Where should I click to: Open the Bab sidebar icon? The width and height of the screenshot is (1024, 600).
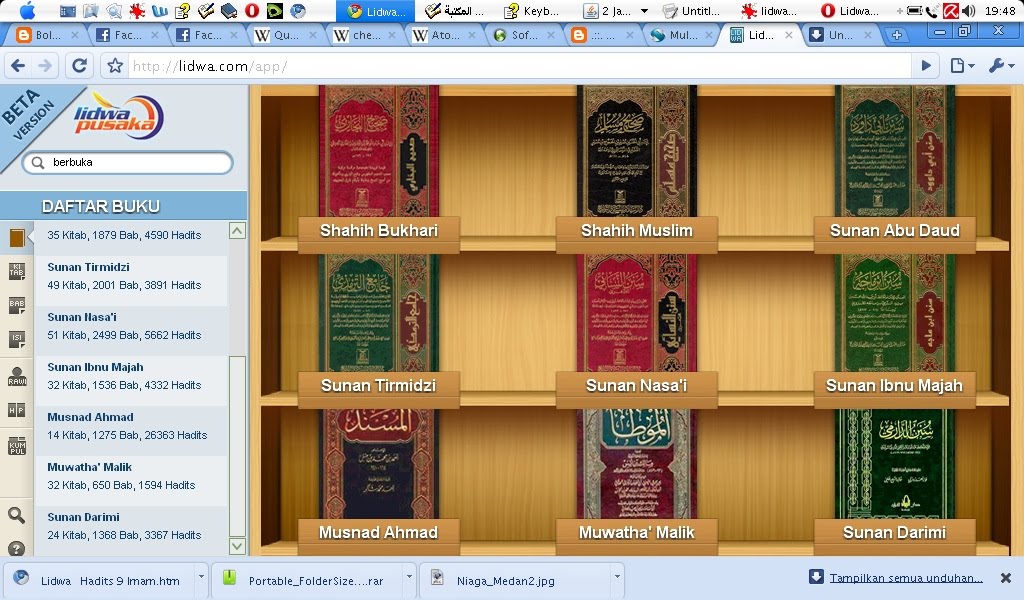point(17,306)
